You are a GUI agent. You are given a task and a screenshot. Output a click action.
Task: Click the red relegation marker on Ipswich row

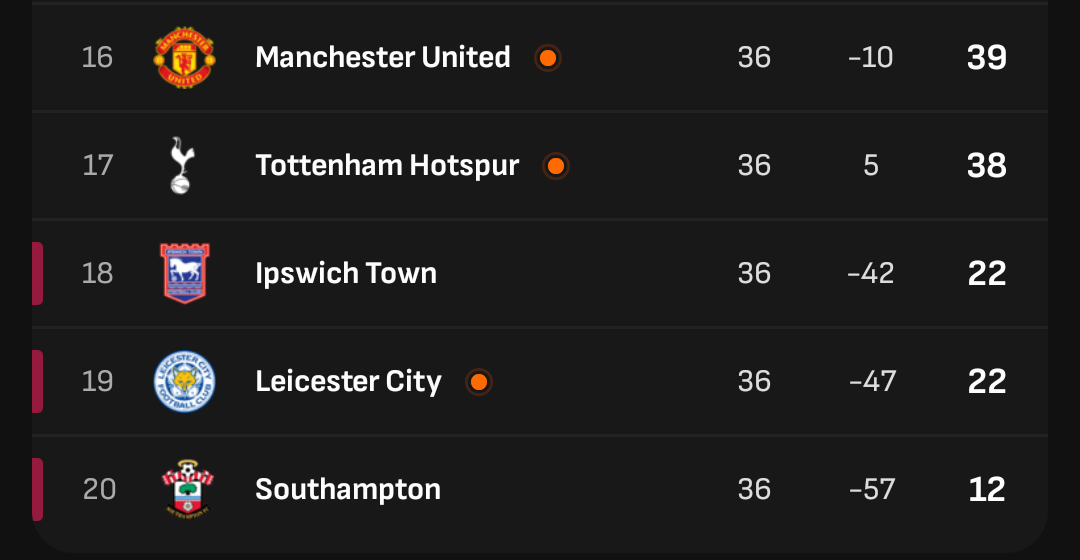pos(37,273)
